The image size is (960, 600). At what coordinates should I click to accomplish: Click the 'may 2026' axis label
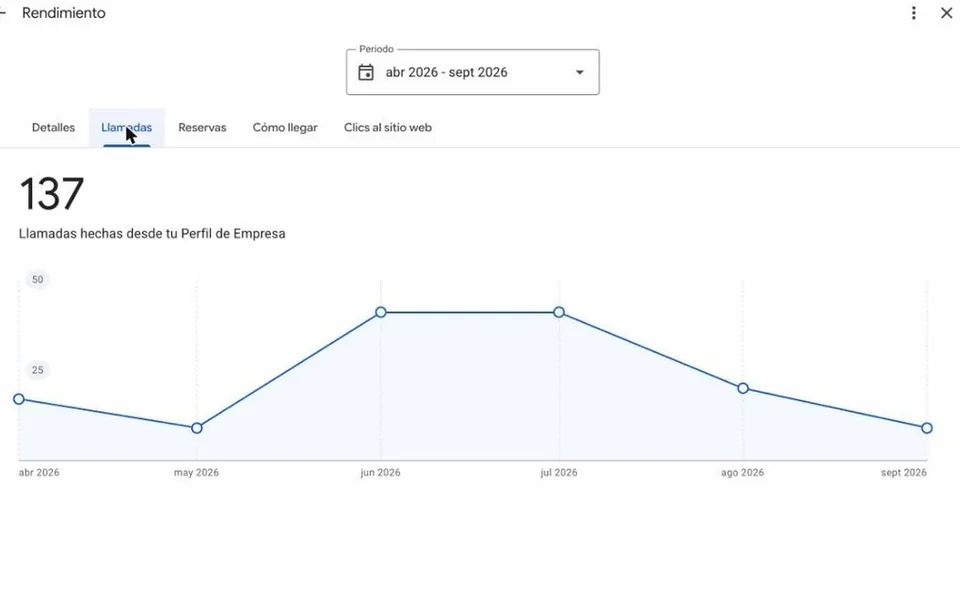tap(196, 473)
